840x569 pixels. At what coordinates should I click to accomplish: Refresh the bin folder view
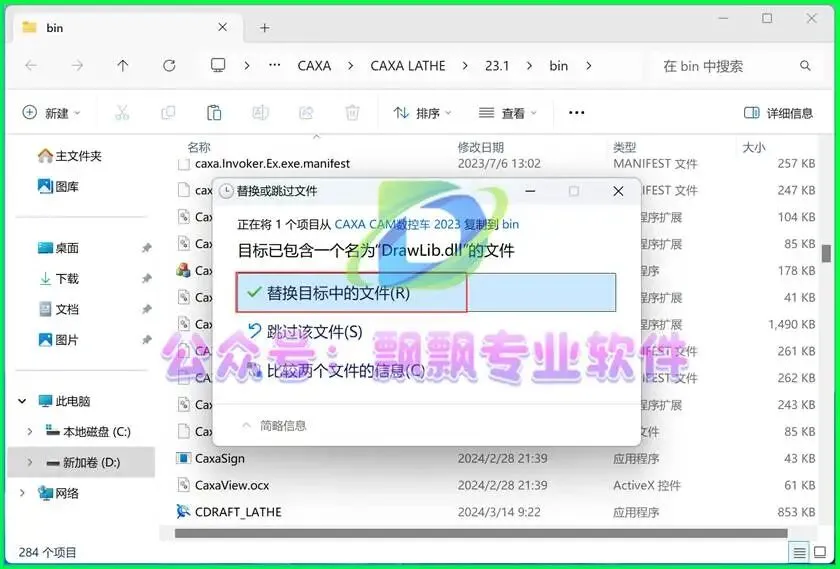click(169, 66)
